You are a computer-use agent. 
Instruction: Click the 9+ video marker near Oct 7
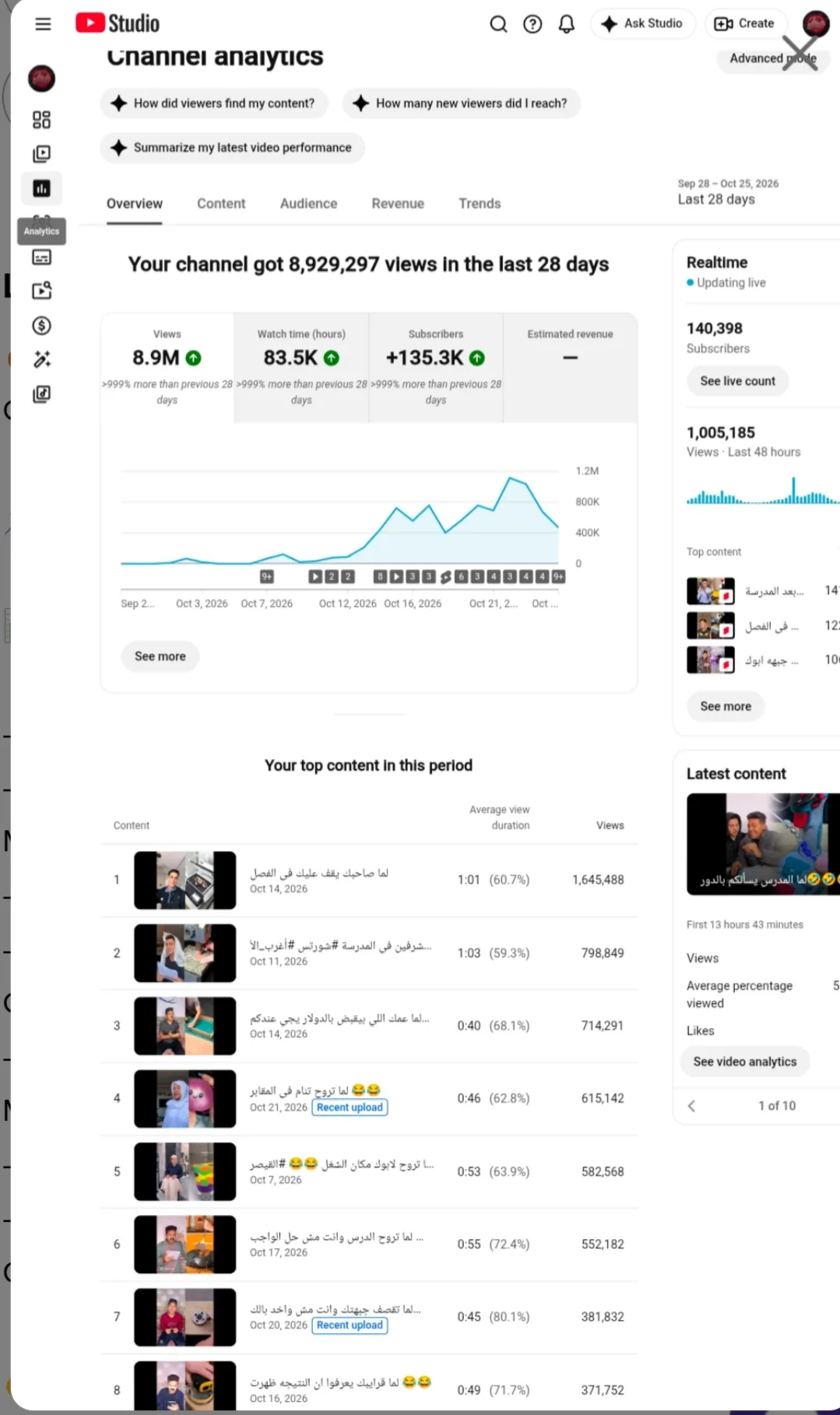click(x=267, y=576)
